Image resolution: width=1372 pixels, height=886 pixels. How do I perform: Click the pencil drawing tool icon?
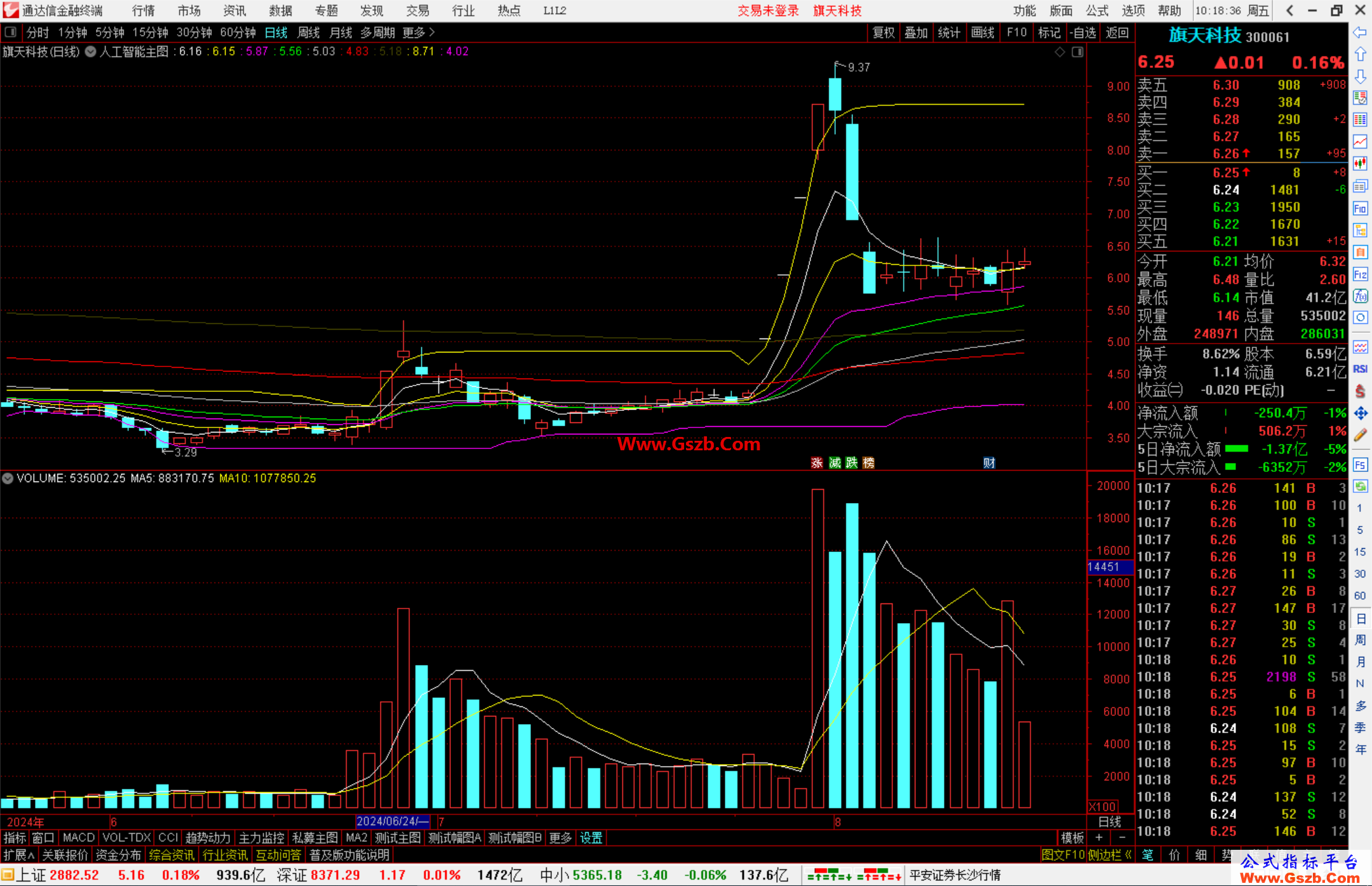point(1360,436)
